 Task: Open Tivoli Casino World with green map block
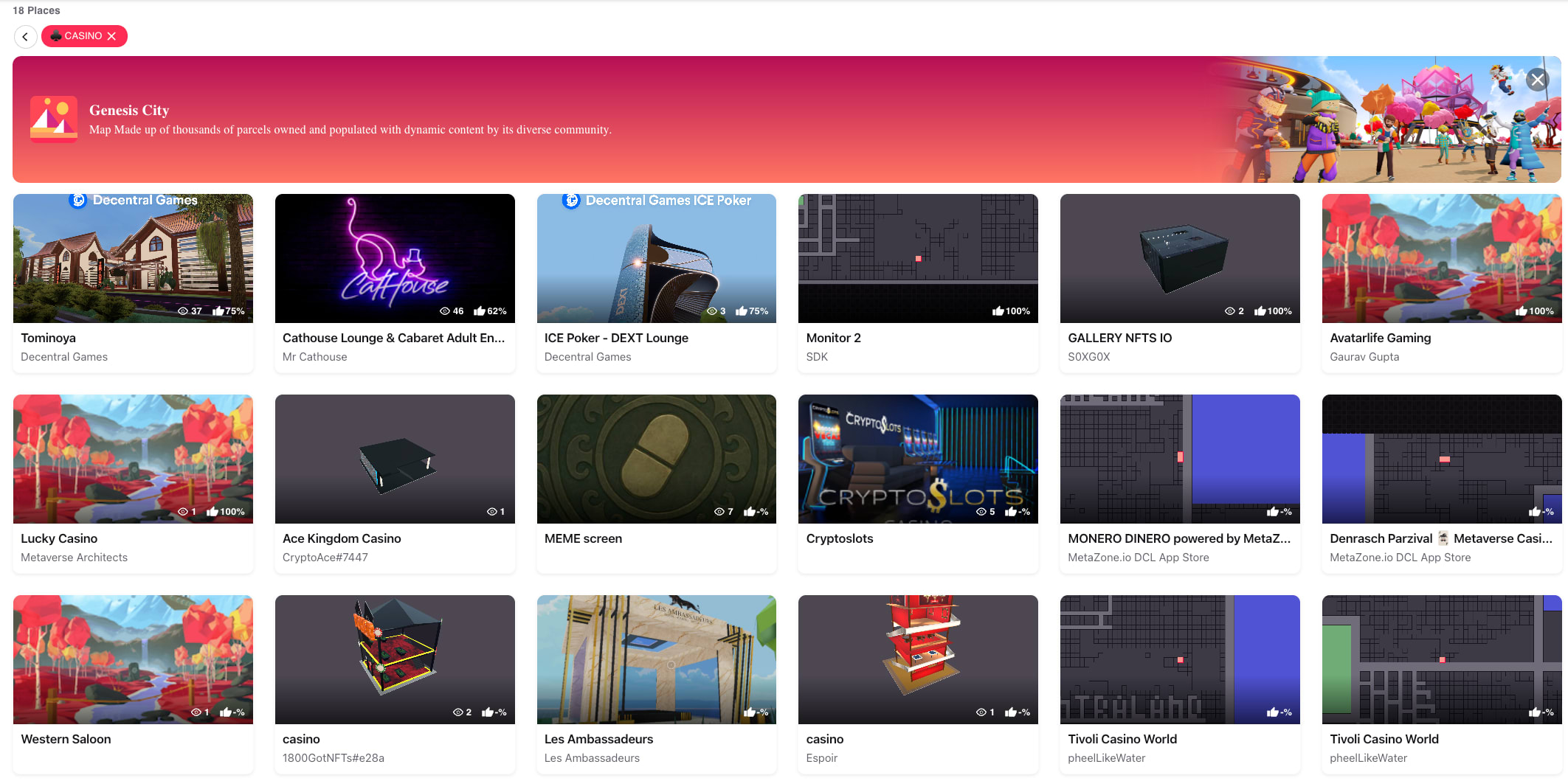tap(1442, 659)
